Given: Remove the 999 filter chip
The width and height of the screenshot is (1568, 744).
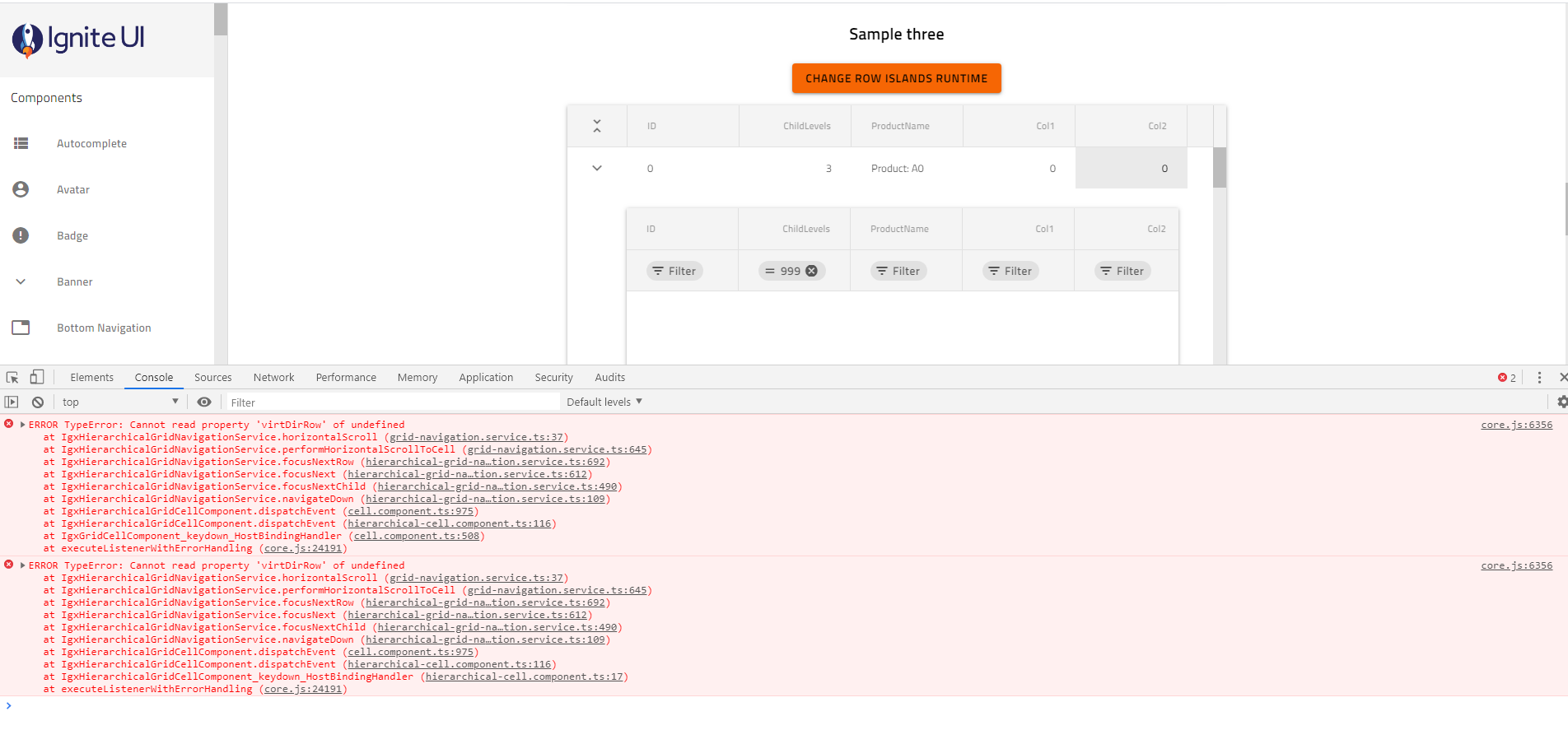Looking at the screenshot, I should coord(812,270).
